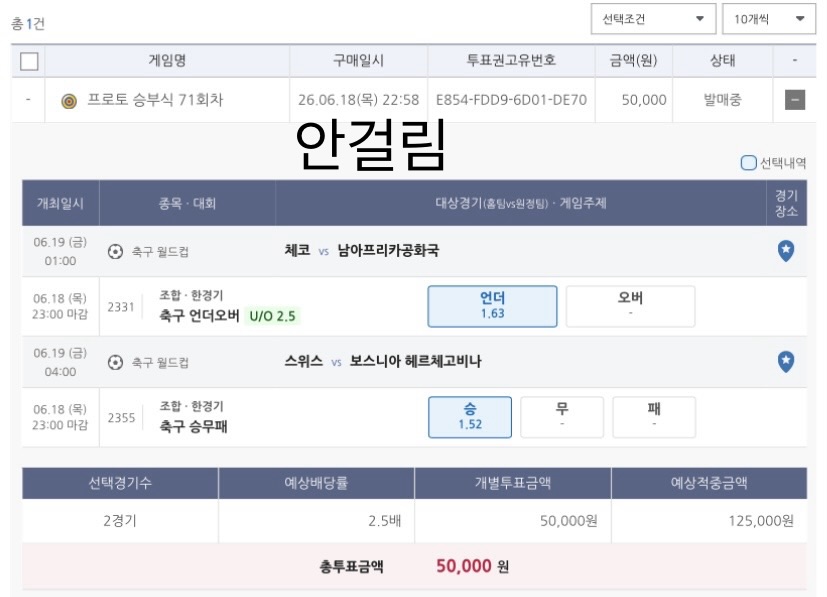The height and width of the screenshot is (597, 827).
Task: Select the 승 1.52 option
Action: click(x=470, y=417)
